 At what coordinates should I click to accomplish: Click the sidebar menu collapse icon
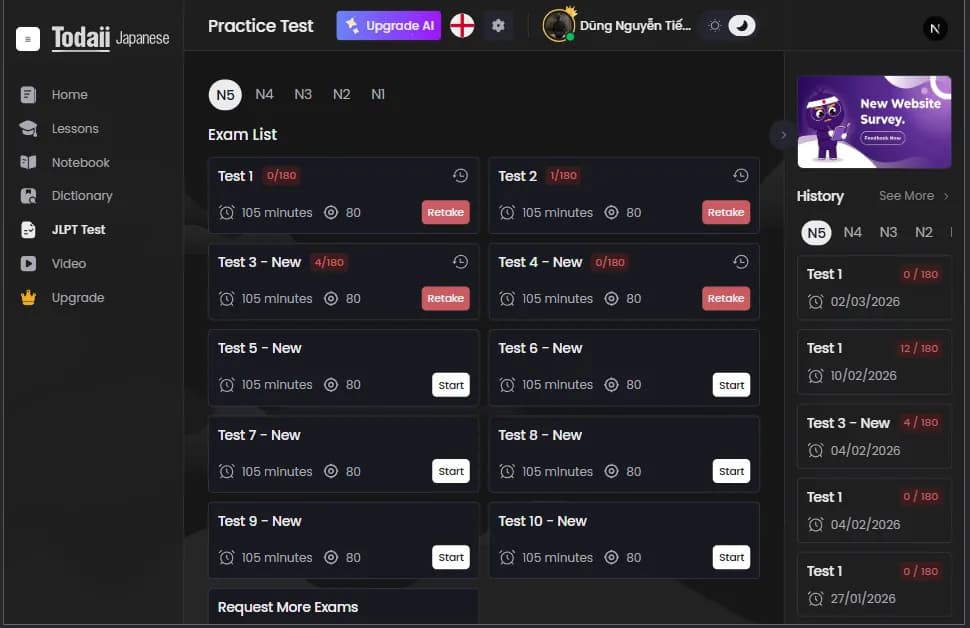pyautogui.click(x=28, y=39)
